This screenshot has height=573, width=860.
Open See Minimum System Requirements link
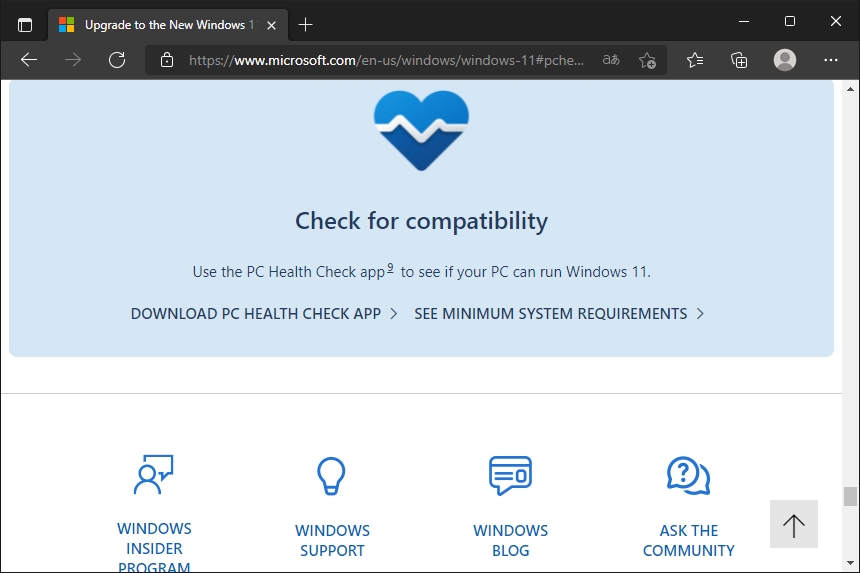[x=551, y=314]
